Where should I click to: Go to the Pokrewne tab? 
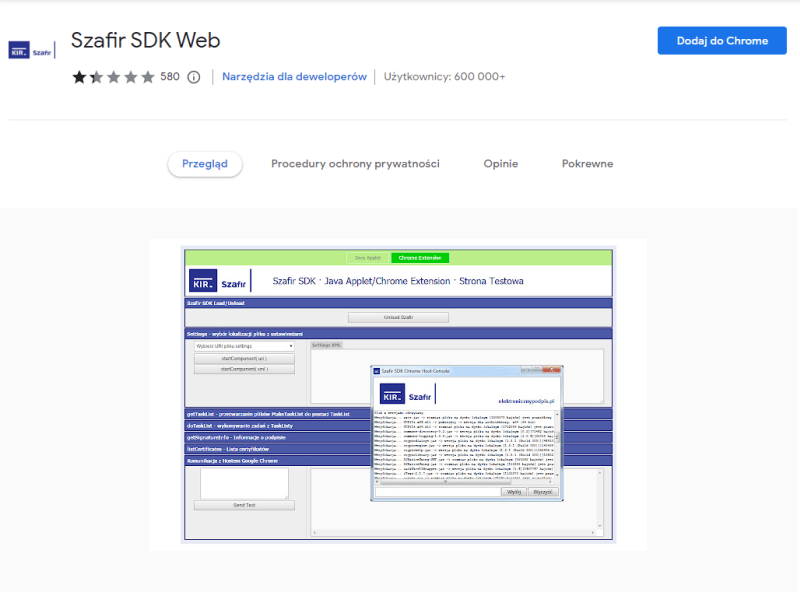(x=587, y=164)
